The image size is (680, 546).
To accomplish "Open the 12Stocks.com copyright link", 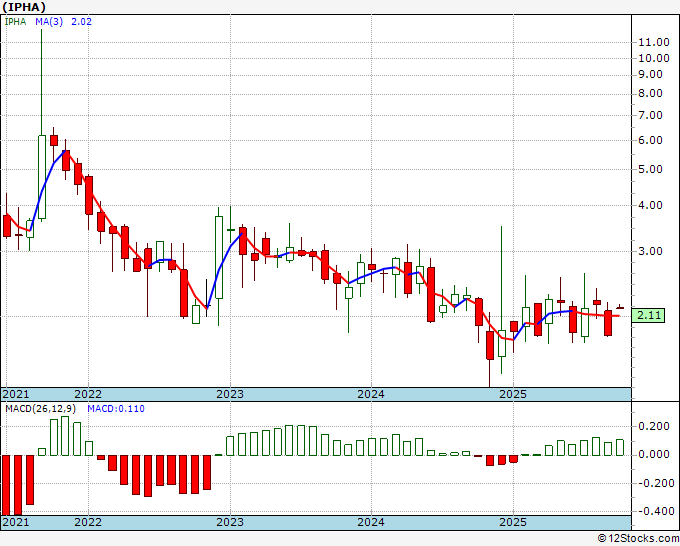I will (638, 539).
